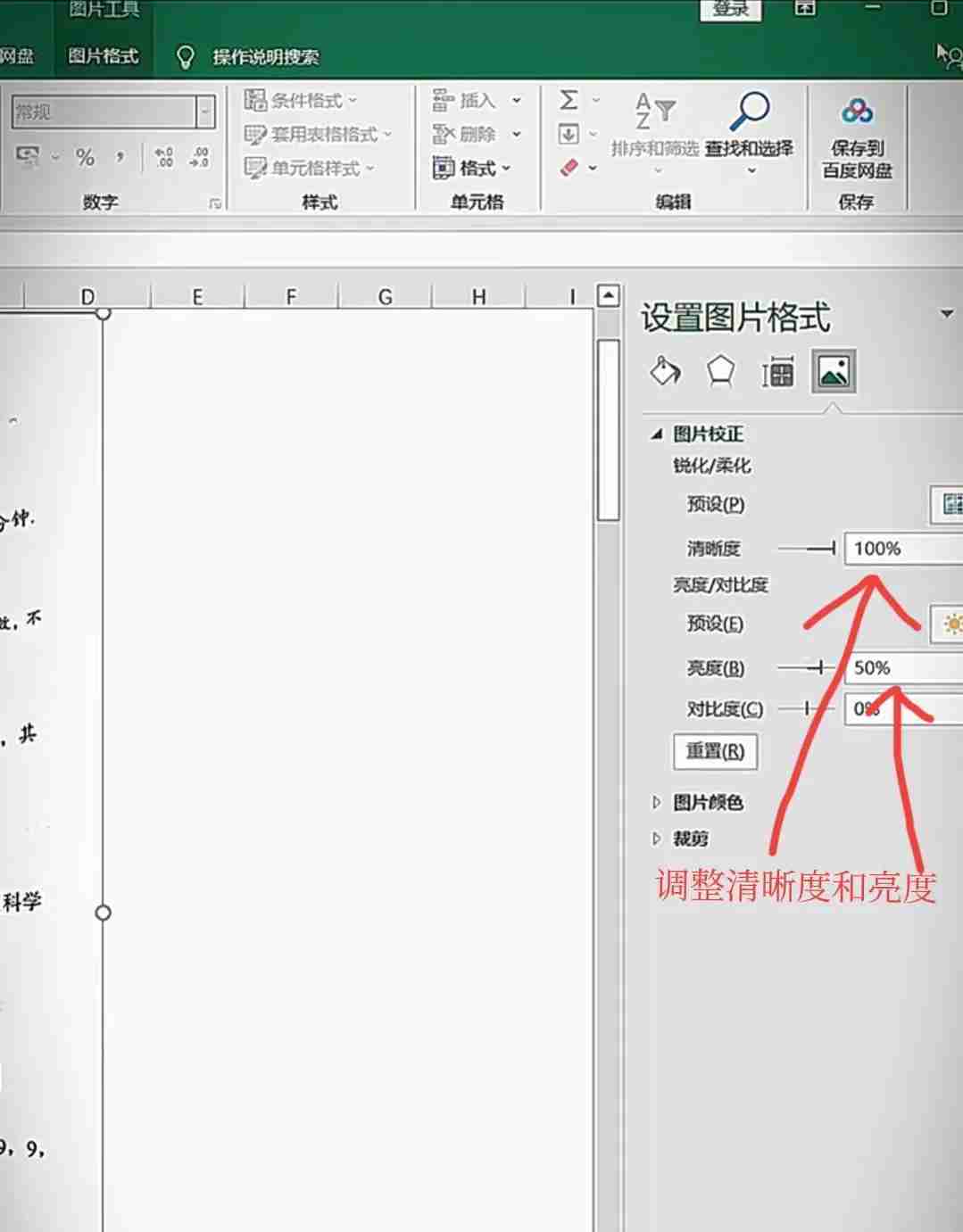Select the Fill & Line paint bucket tab
Screen dimensions: 963x1232
click(665, 371)
